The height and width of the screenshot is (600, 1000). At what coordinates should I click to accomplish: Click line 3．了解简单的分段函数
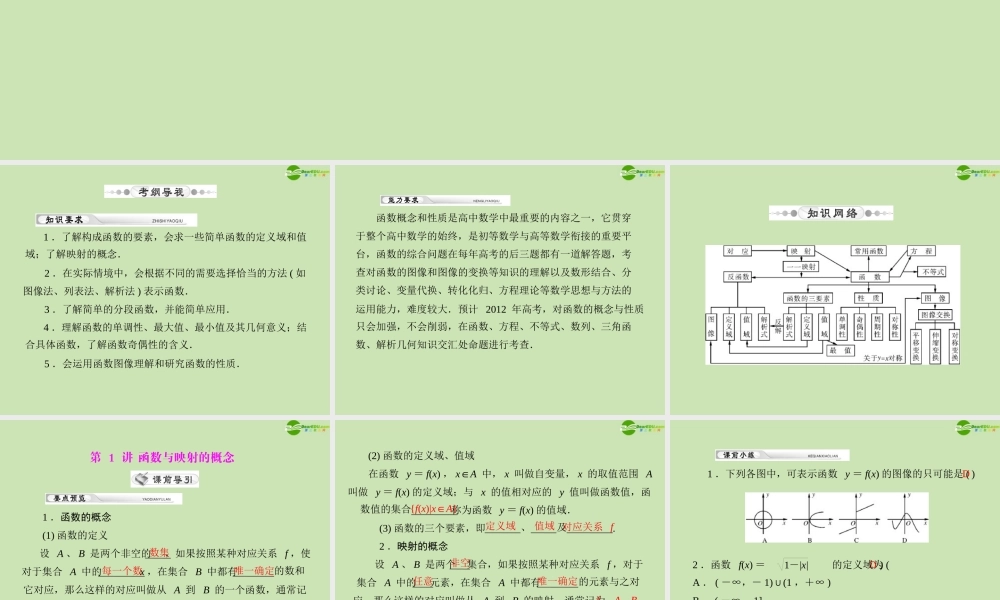coord(136,309)
